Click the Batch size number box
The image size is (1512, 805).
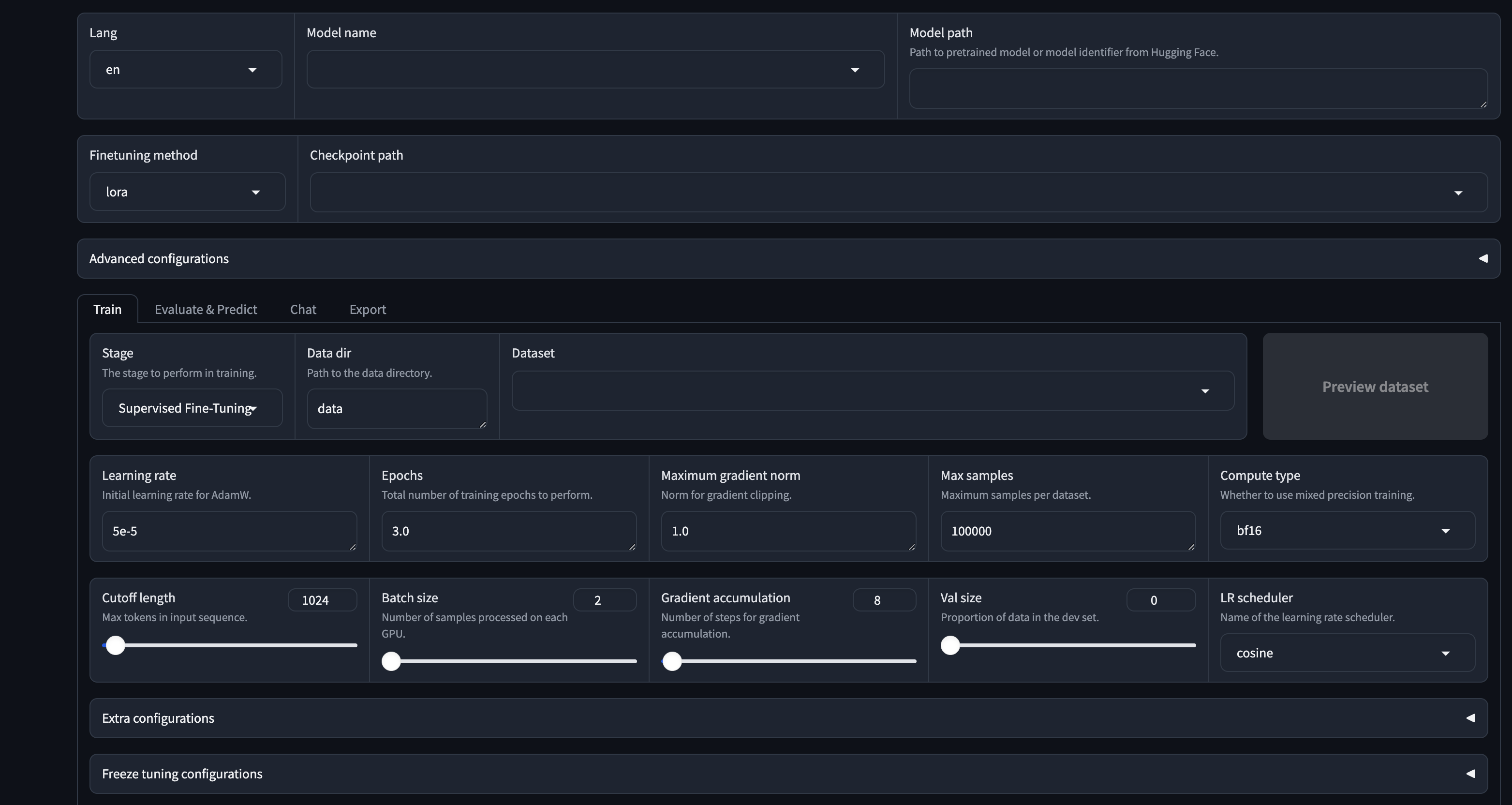click(604, 600)
